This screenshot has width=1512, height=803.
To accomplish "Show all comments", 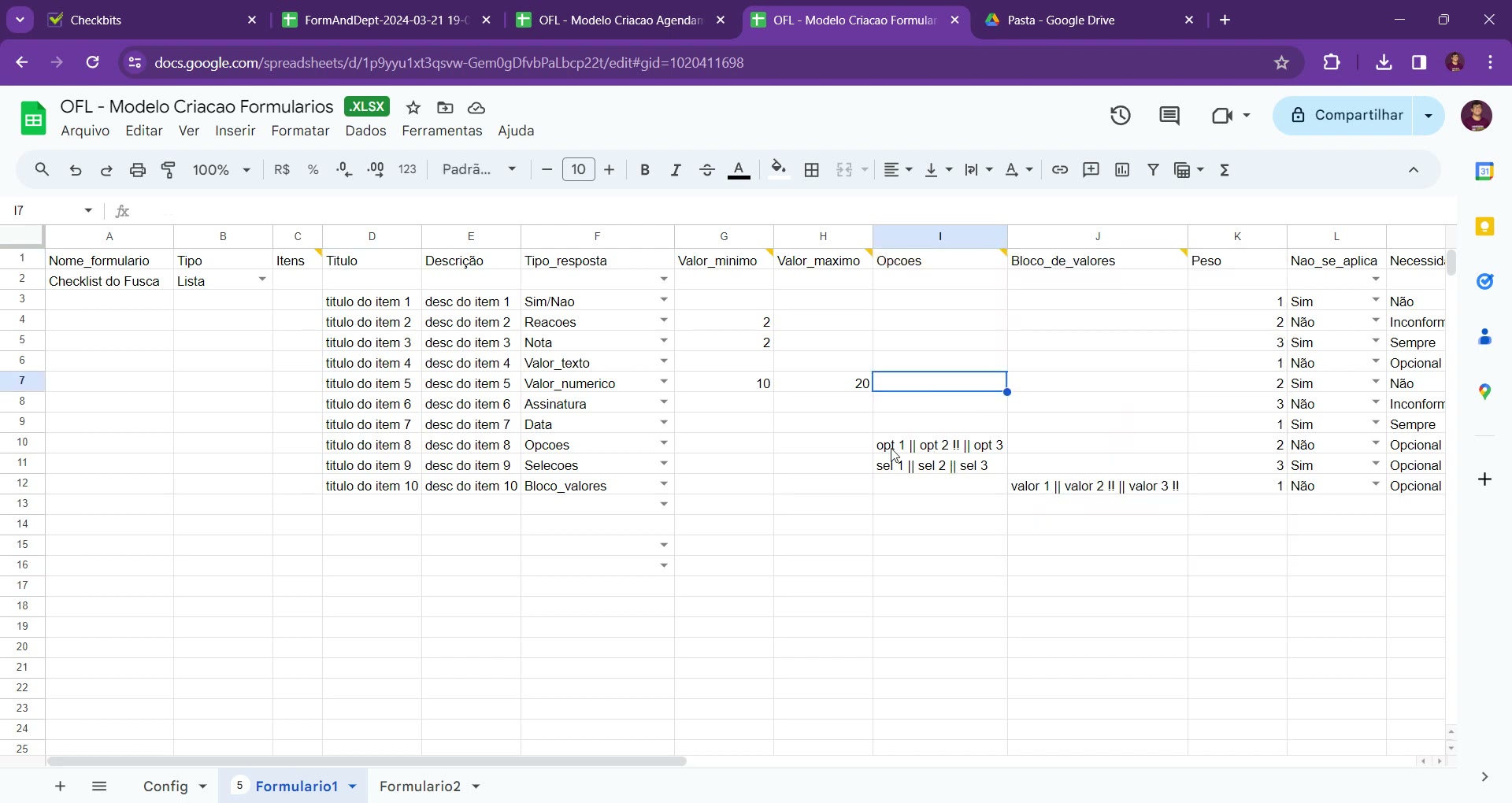I will (x=1169, y=116).
